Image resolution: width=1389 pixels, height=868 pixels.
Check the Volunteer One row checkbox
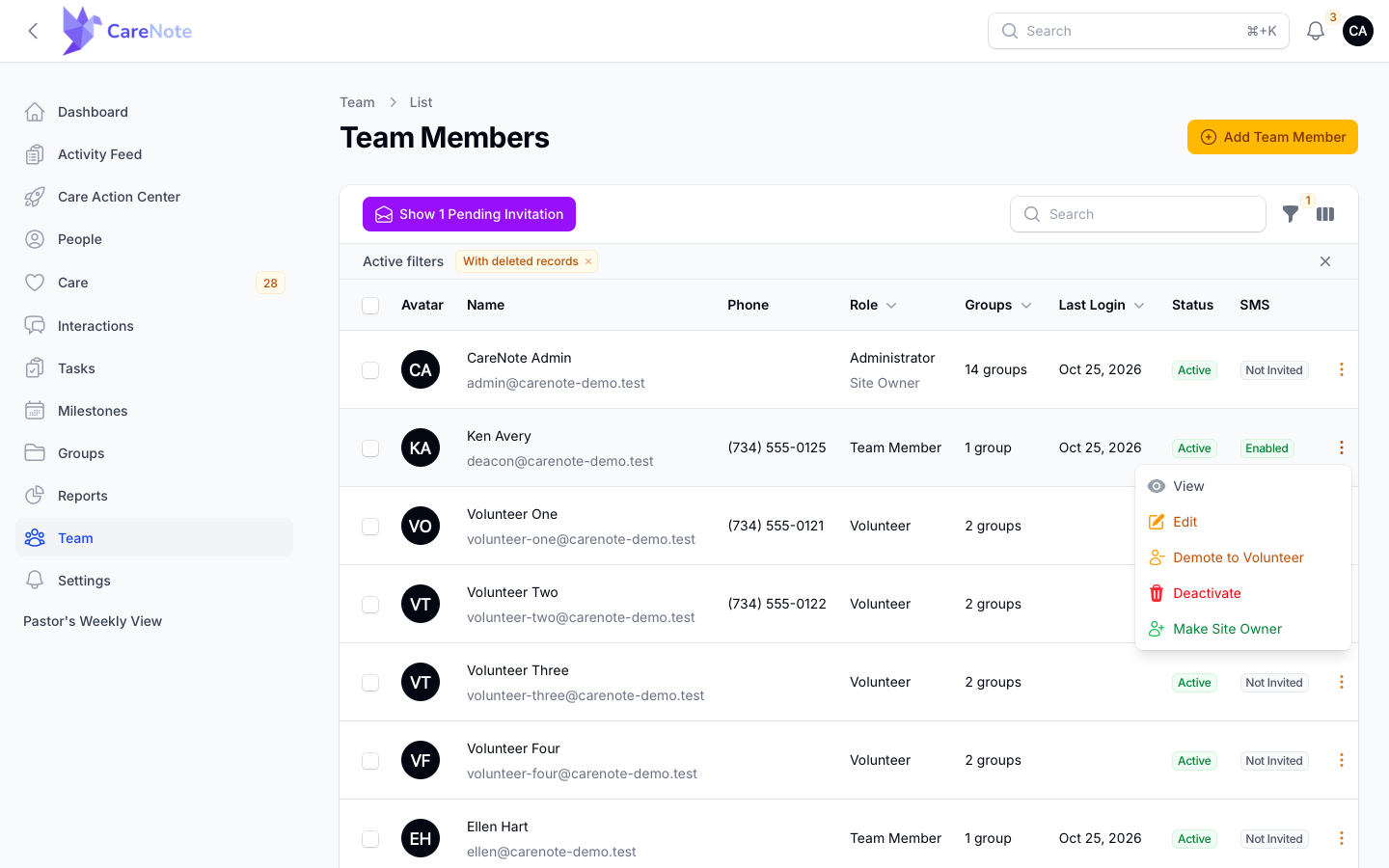(x=370, y=527)
